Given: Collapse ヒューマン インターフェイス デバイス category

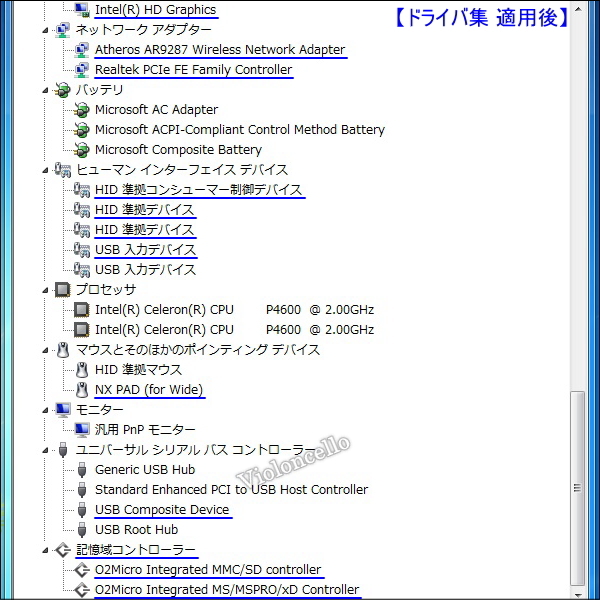Looking at the screenshot, I should click(45, 170).
